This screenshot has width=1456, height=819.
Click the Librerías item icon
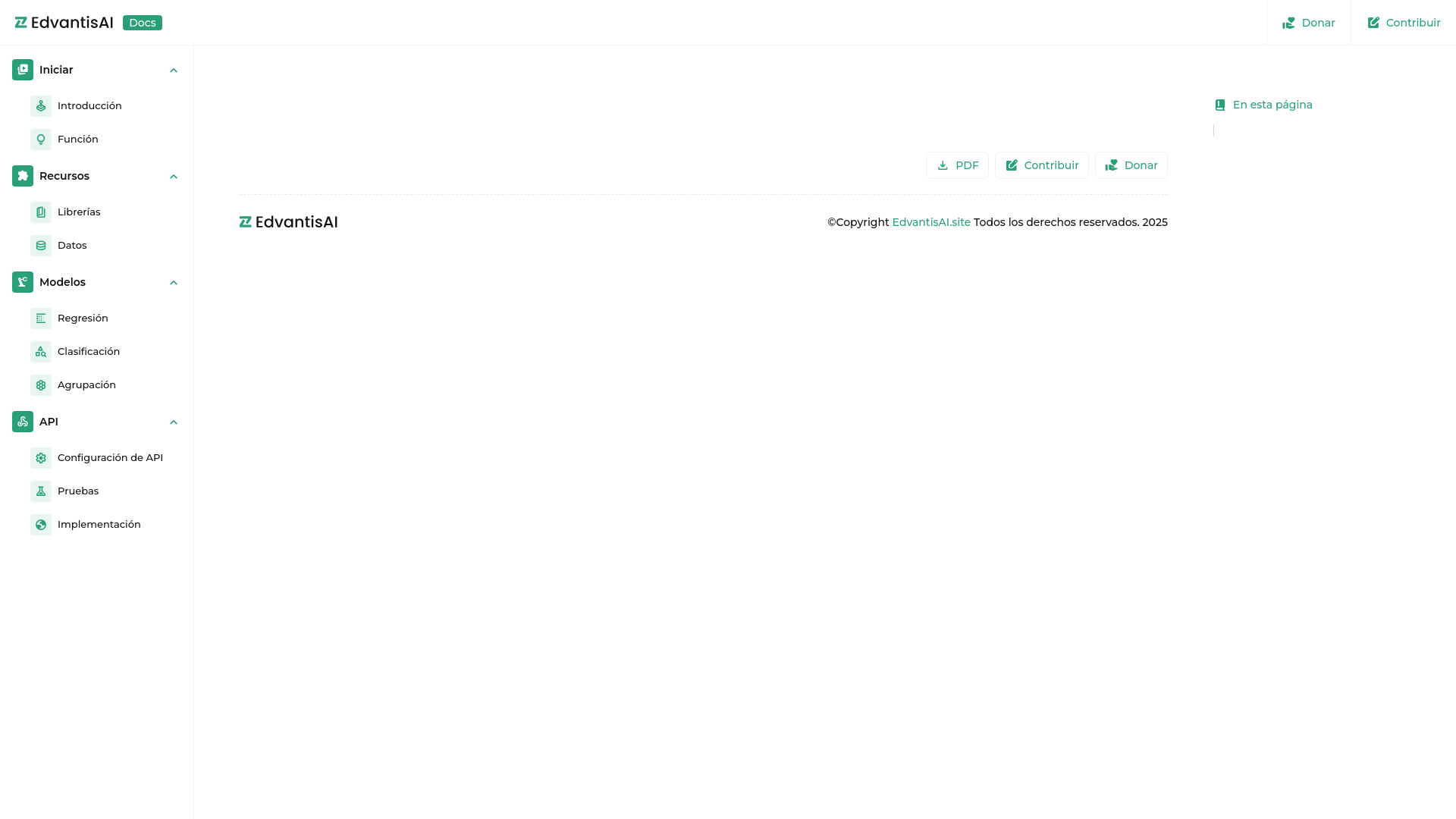point(41,212)
